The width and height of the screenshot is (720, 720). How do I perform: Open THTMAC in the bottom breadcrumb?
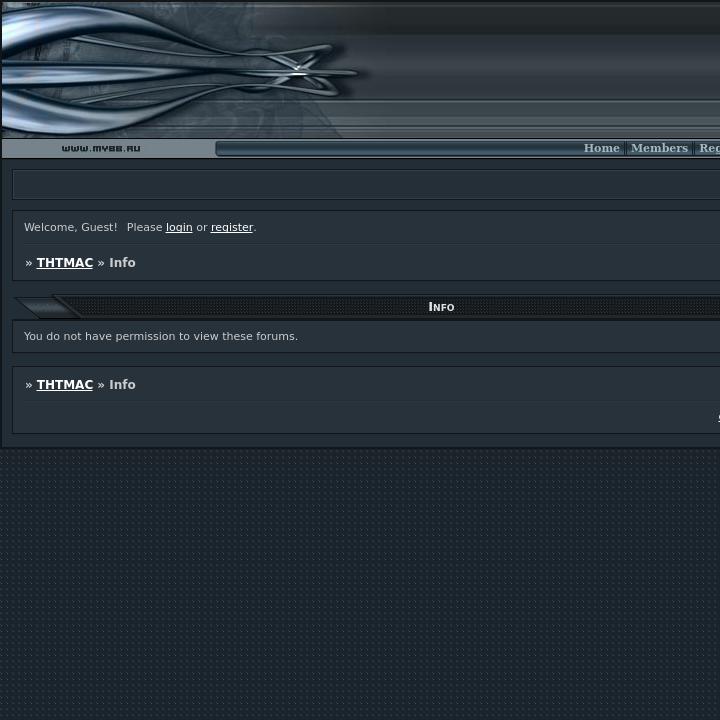[65, 385]
